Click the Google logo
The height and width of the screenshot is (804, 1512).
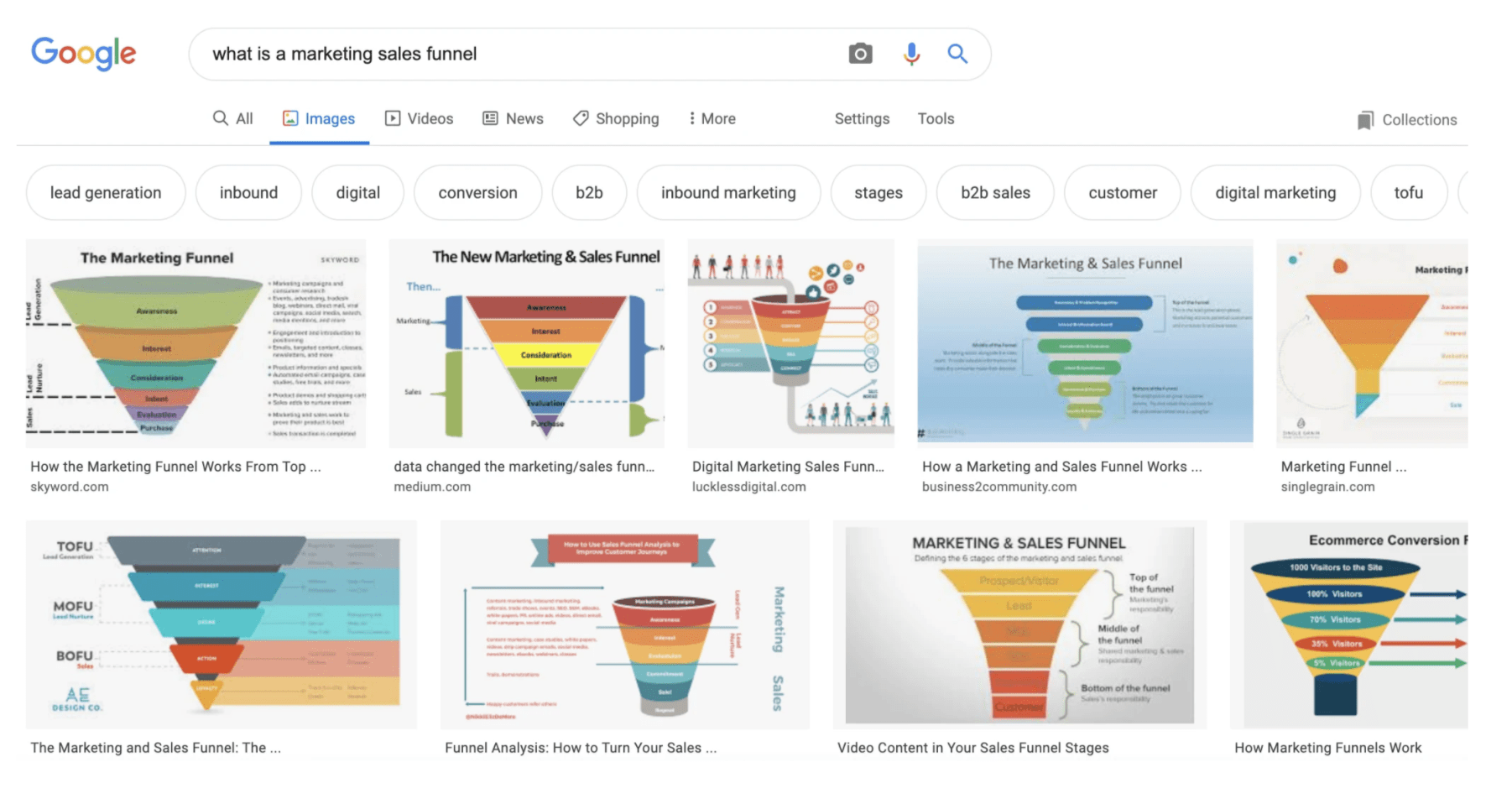[x=83, y=53]
